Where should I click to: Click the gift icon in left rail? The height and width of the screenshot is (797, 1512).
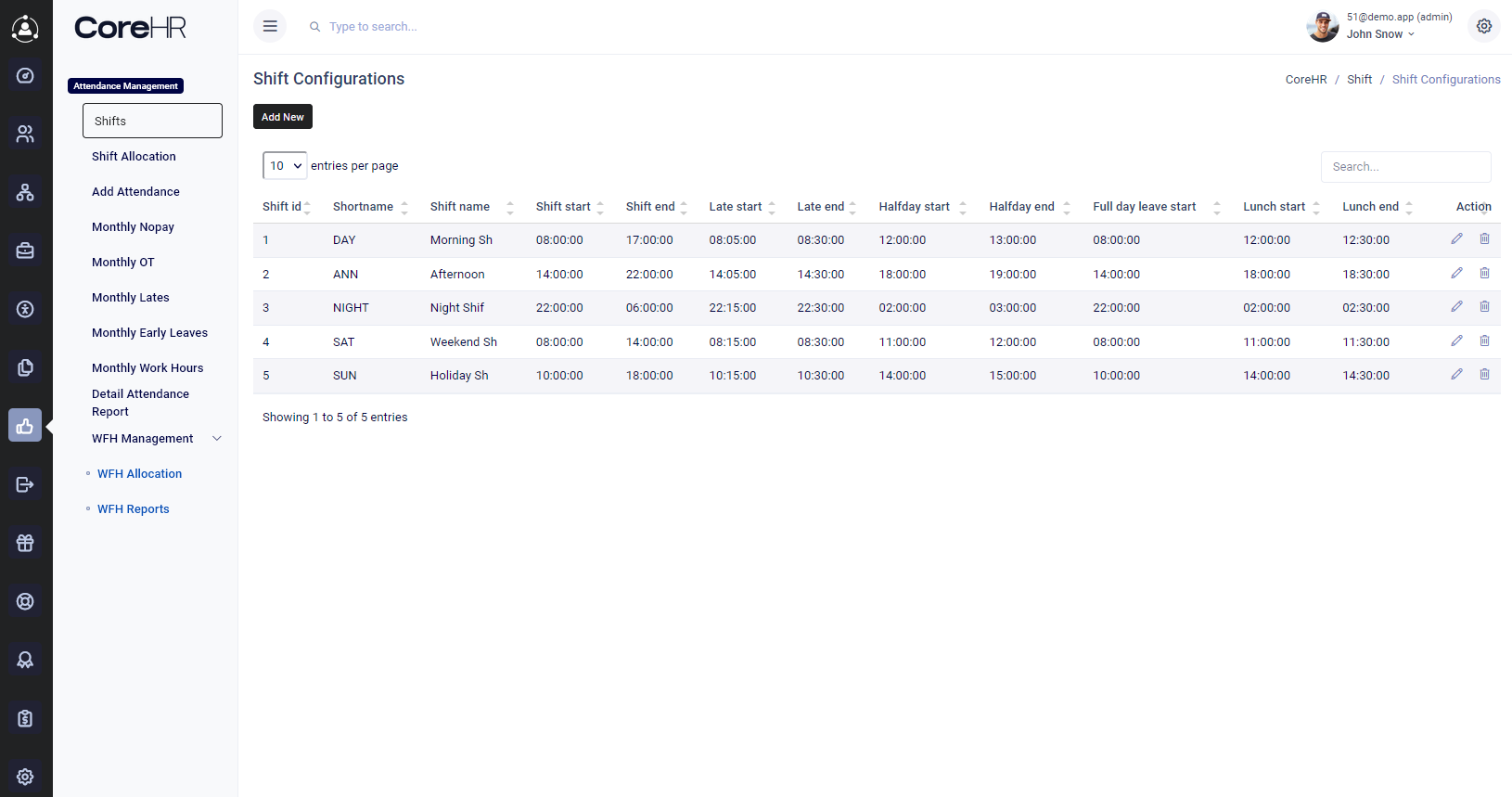coord(25,543)
